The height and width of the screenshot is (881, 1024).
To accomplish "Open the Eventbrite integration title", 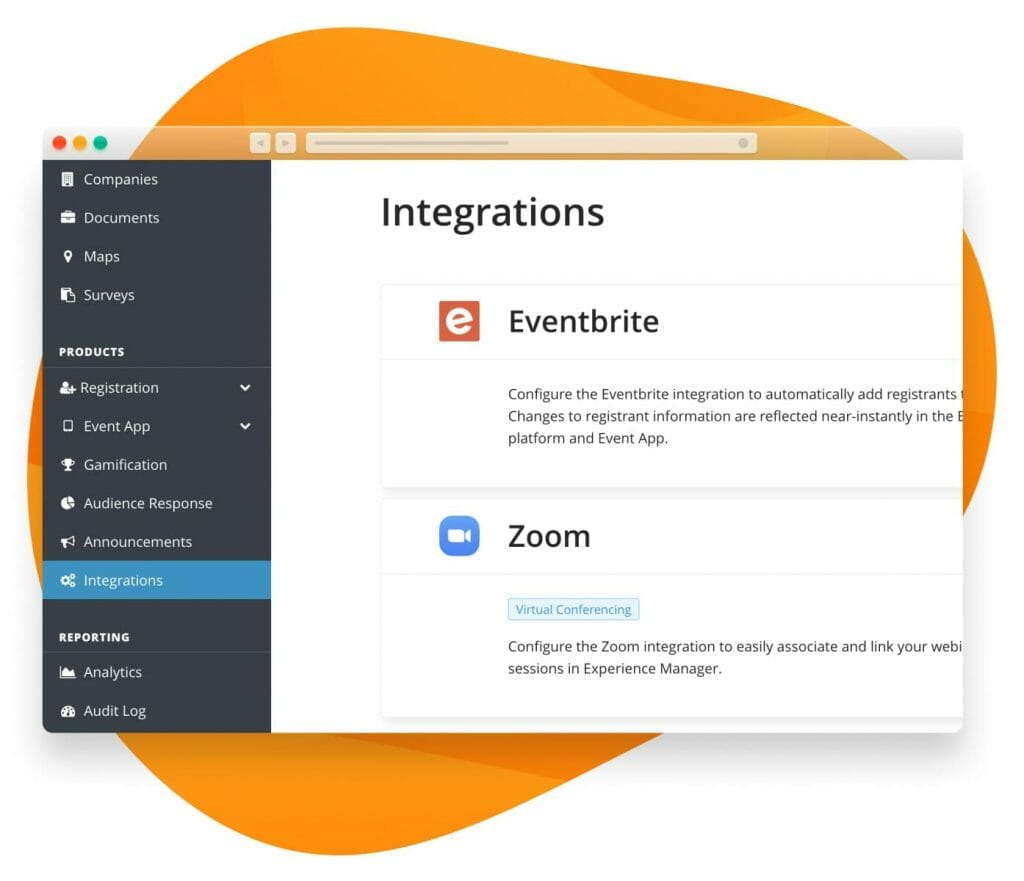I will tap(584, 321).
